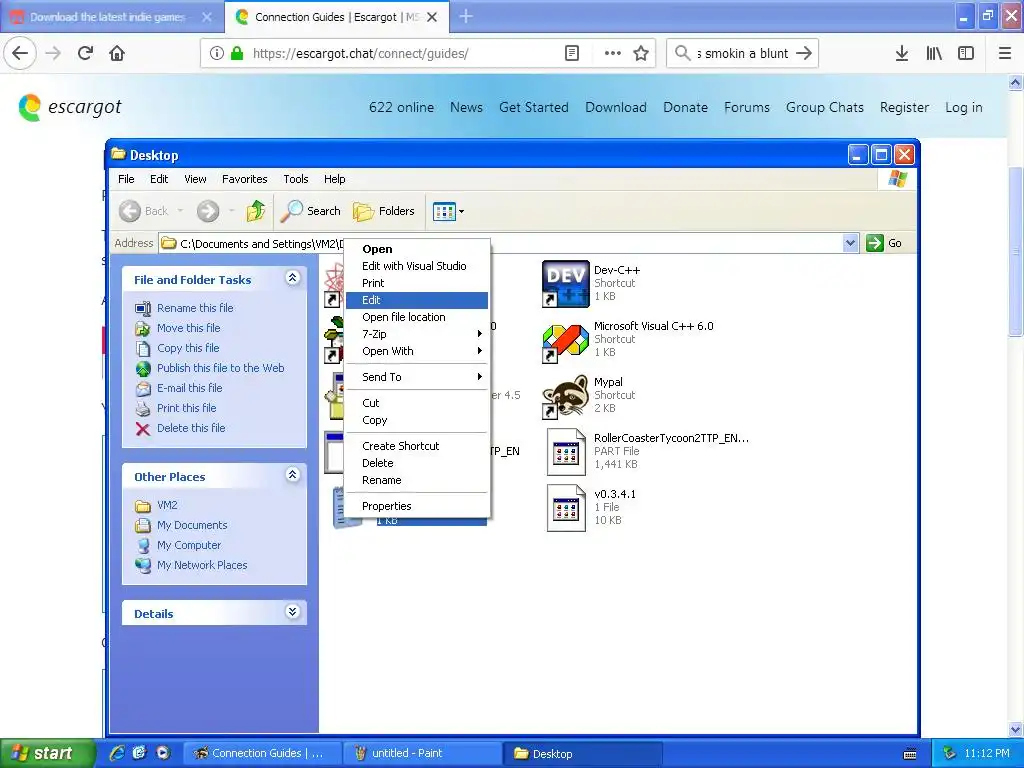Select the v0.3.4.1 file icon
1024x768 pixels.
(566, 508)
